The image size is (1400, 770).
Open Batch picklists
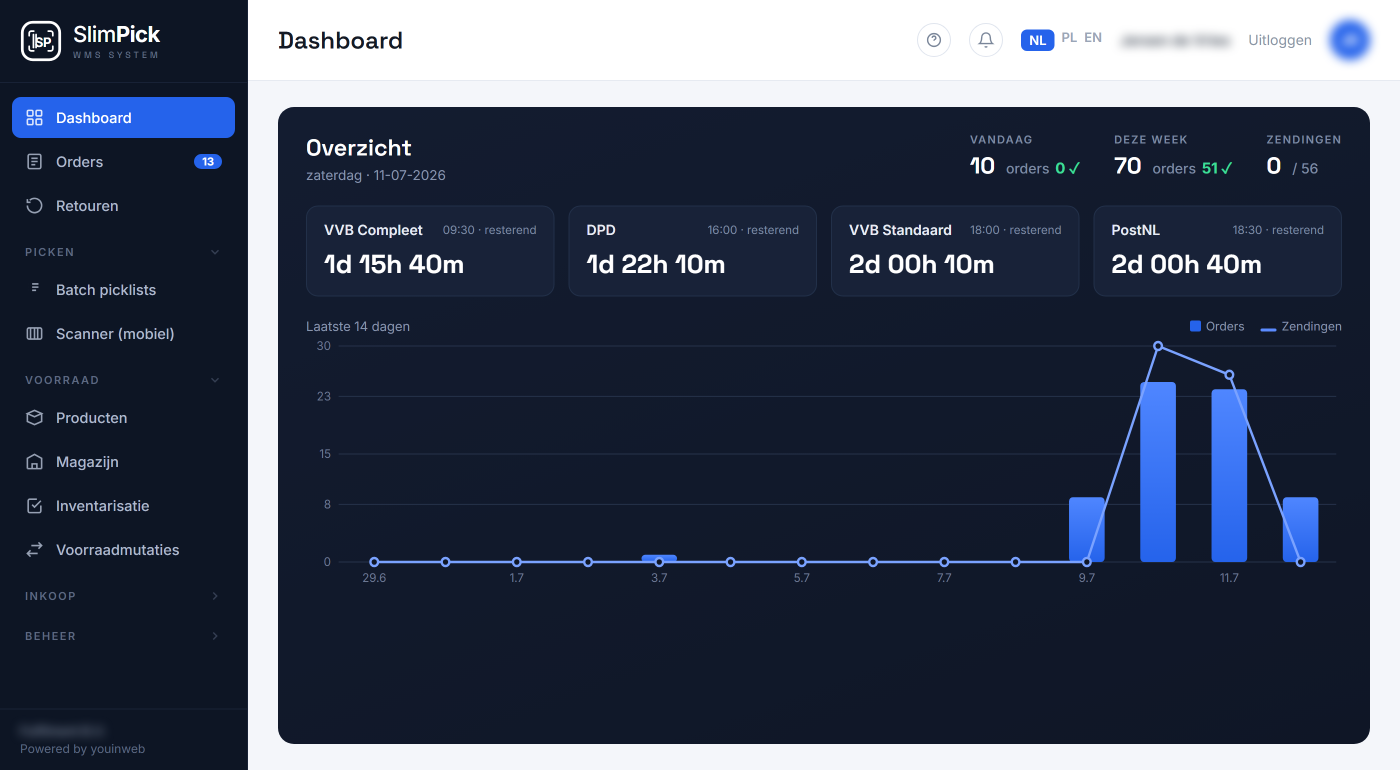[123, 290]
